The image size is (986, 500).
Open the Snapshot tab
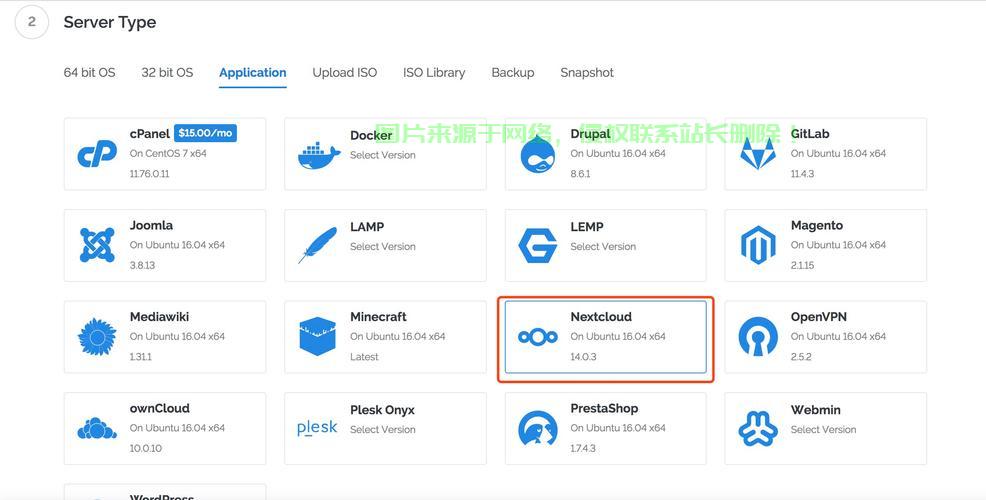click(x=587, y=72)
